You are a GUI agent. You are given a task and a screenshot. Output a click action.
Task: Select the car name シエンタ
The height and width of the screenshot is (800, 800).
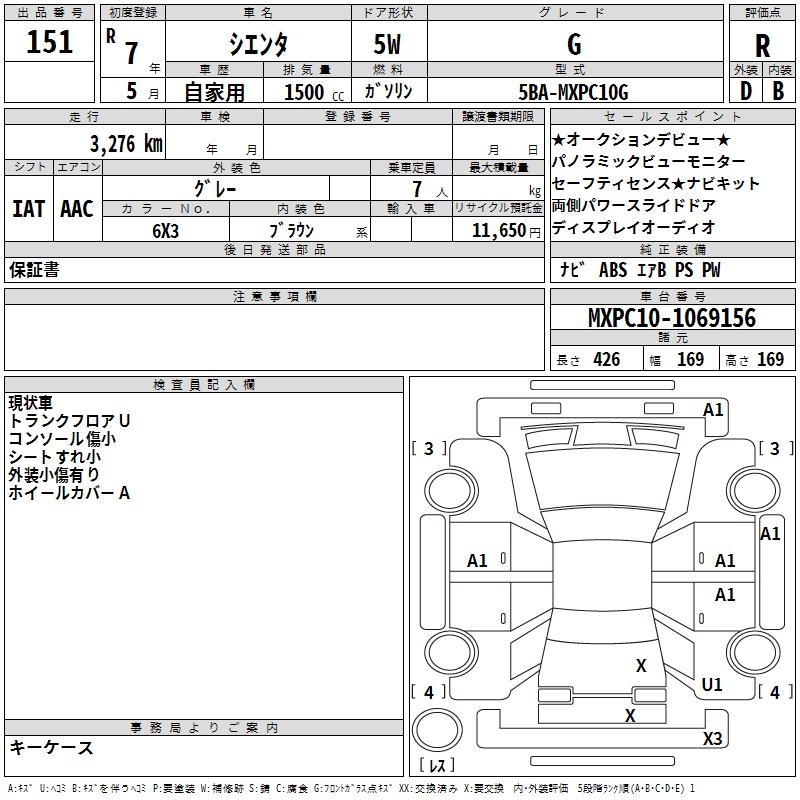coord(258,44)
